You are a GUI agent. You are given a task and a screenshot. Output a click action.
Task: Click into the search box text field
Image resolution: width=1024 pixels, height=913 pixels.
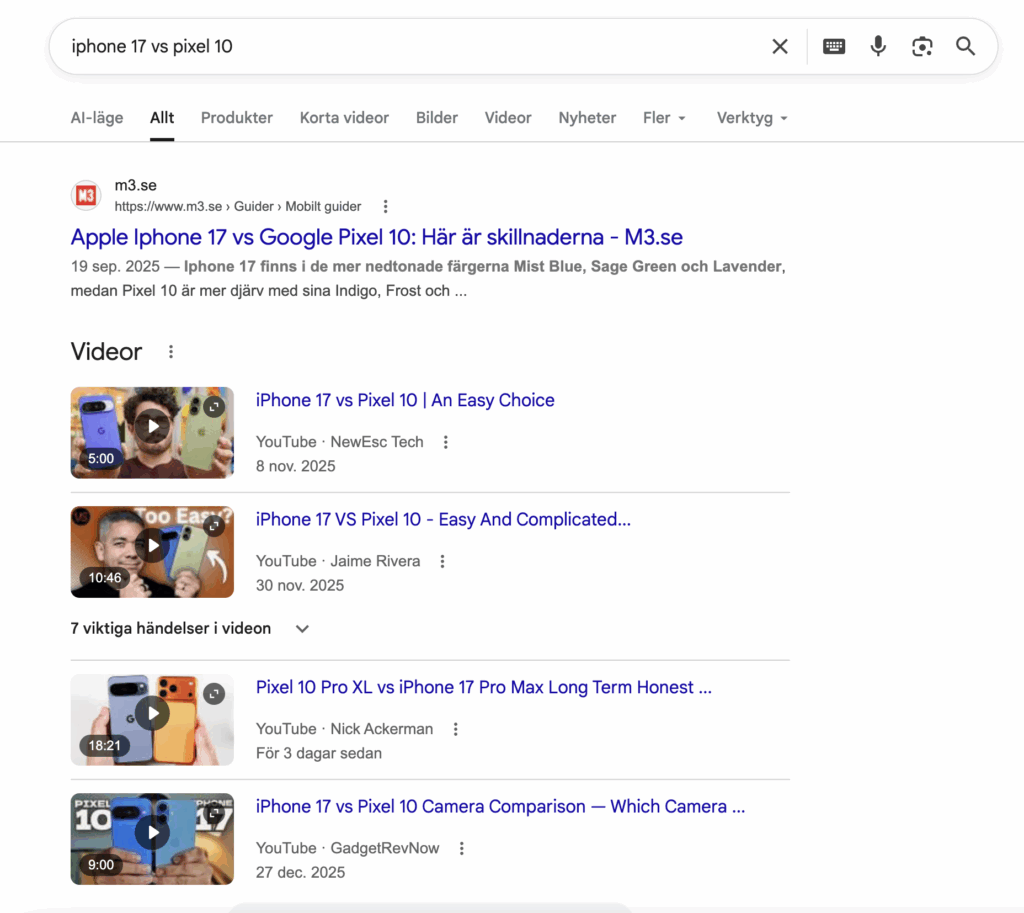pos(411,46)
